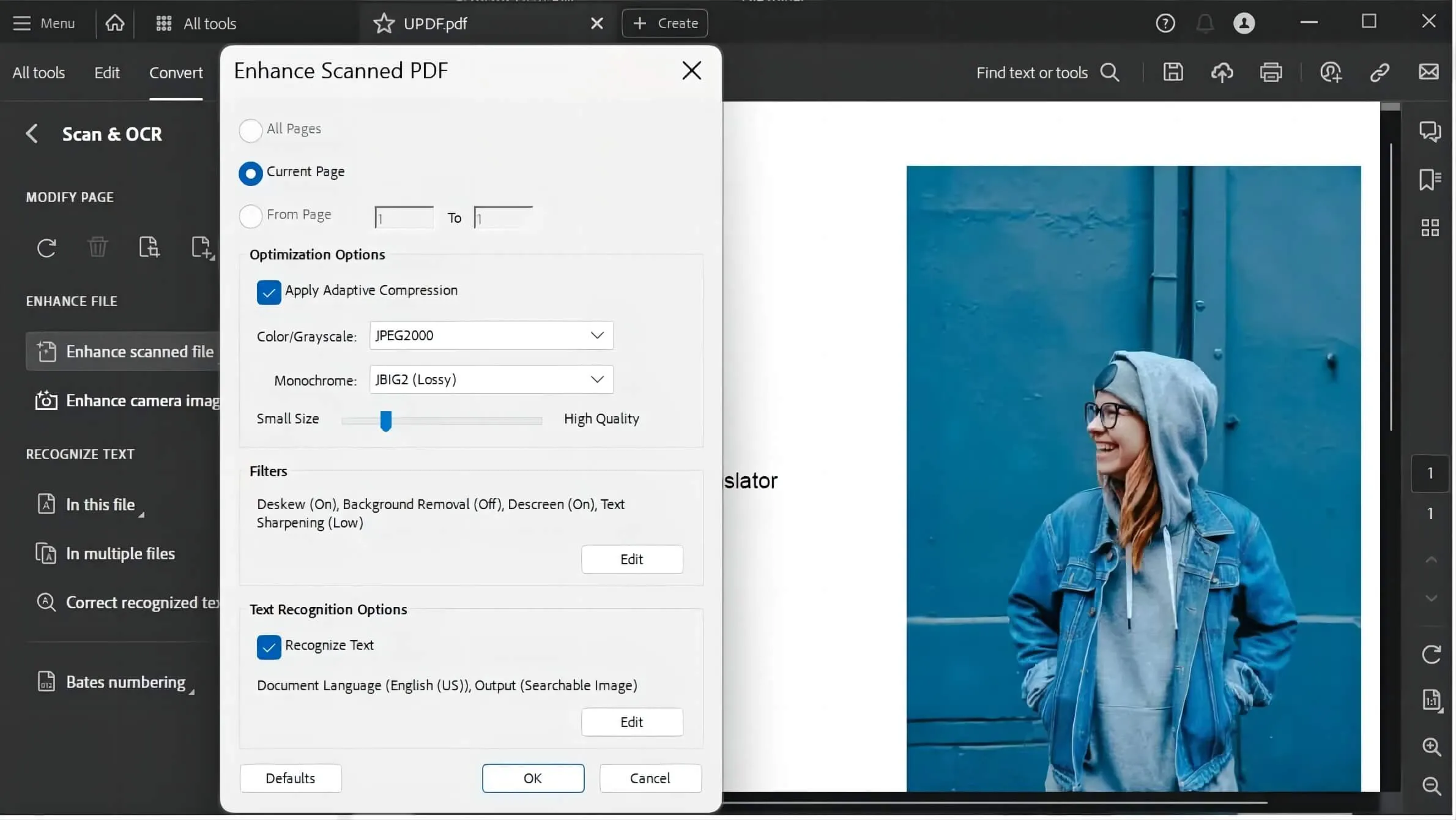Select the Current Page radio button
The width and height of the screenshot is (1456, 820).
pos(251,172)
